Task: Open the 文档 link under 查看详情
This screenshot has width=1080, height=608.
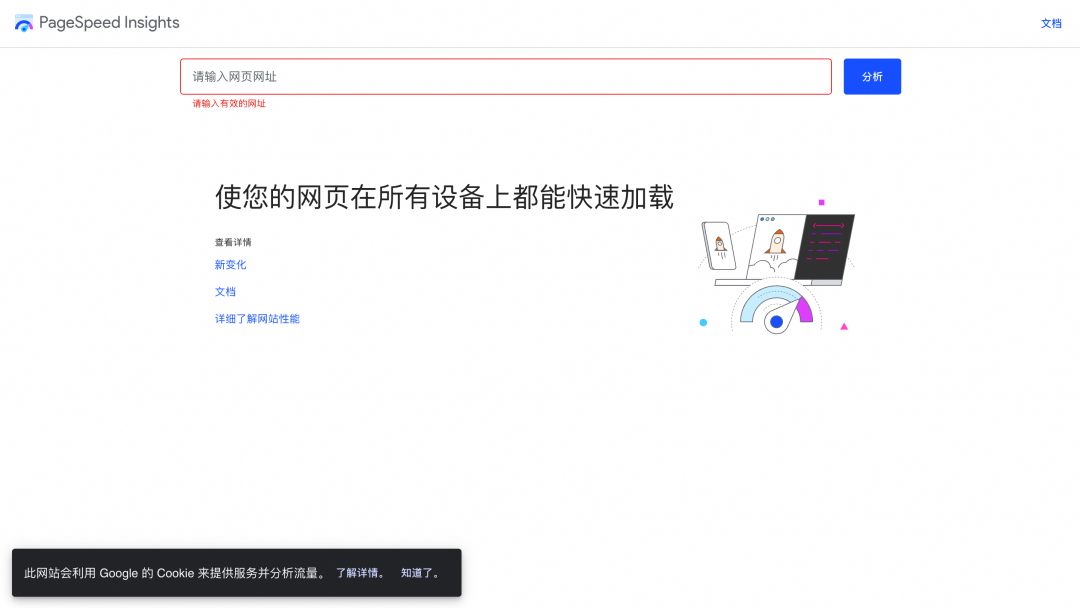Action: tap(225, 291)
